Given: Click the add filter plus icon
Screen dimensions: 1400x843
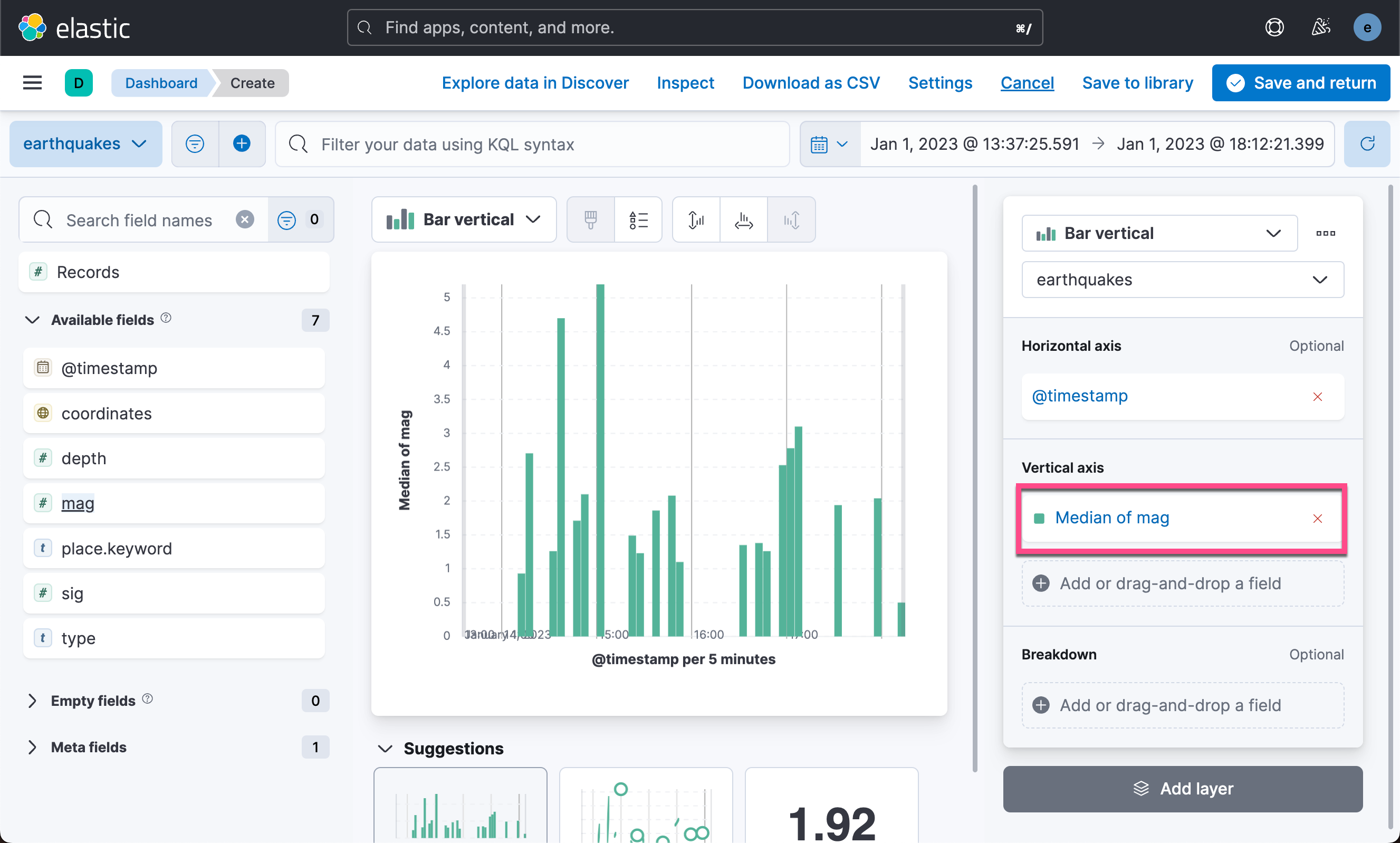Looking at the screenshot, I should [x=242, y=143].
